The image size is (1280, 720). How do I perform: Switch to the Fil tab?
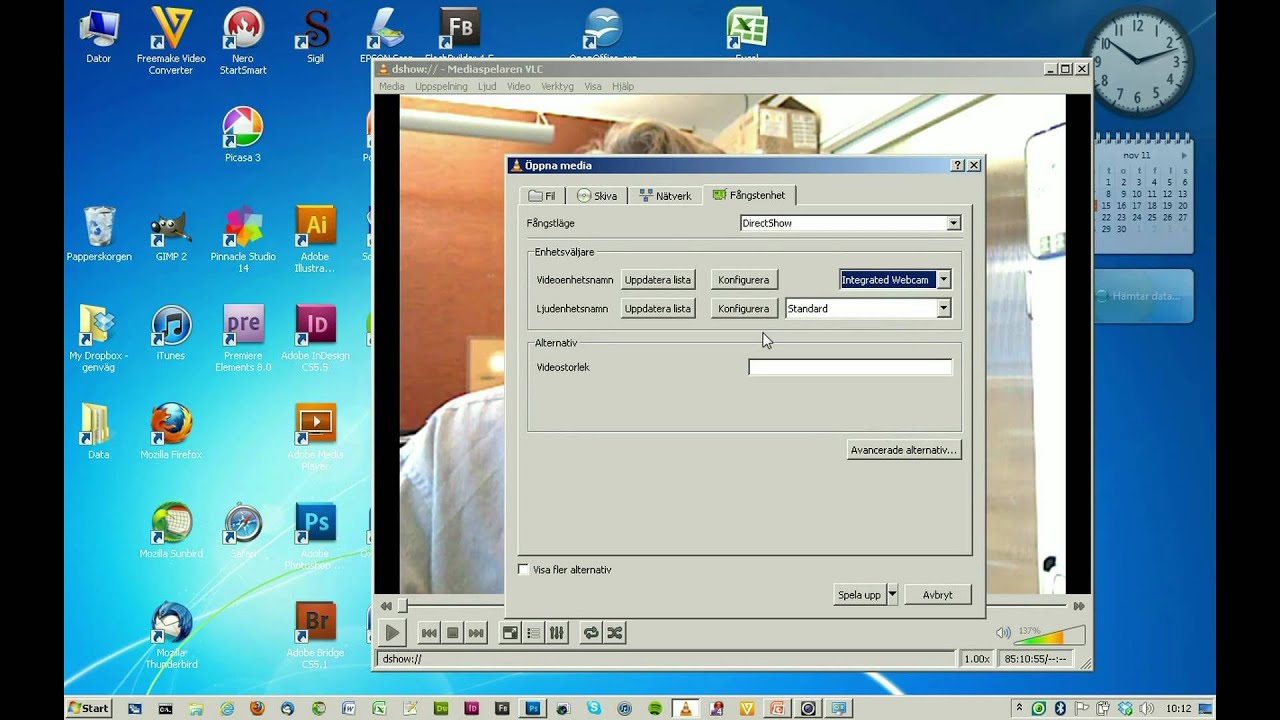(542, 196)
